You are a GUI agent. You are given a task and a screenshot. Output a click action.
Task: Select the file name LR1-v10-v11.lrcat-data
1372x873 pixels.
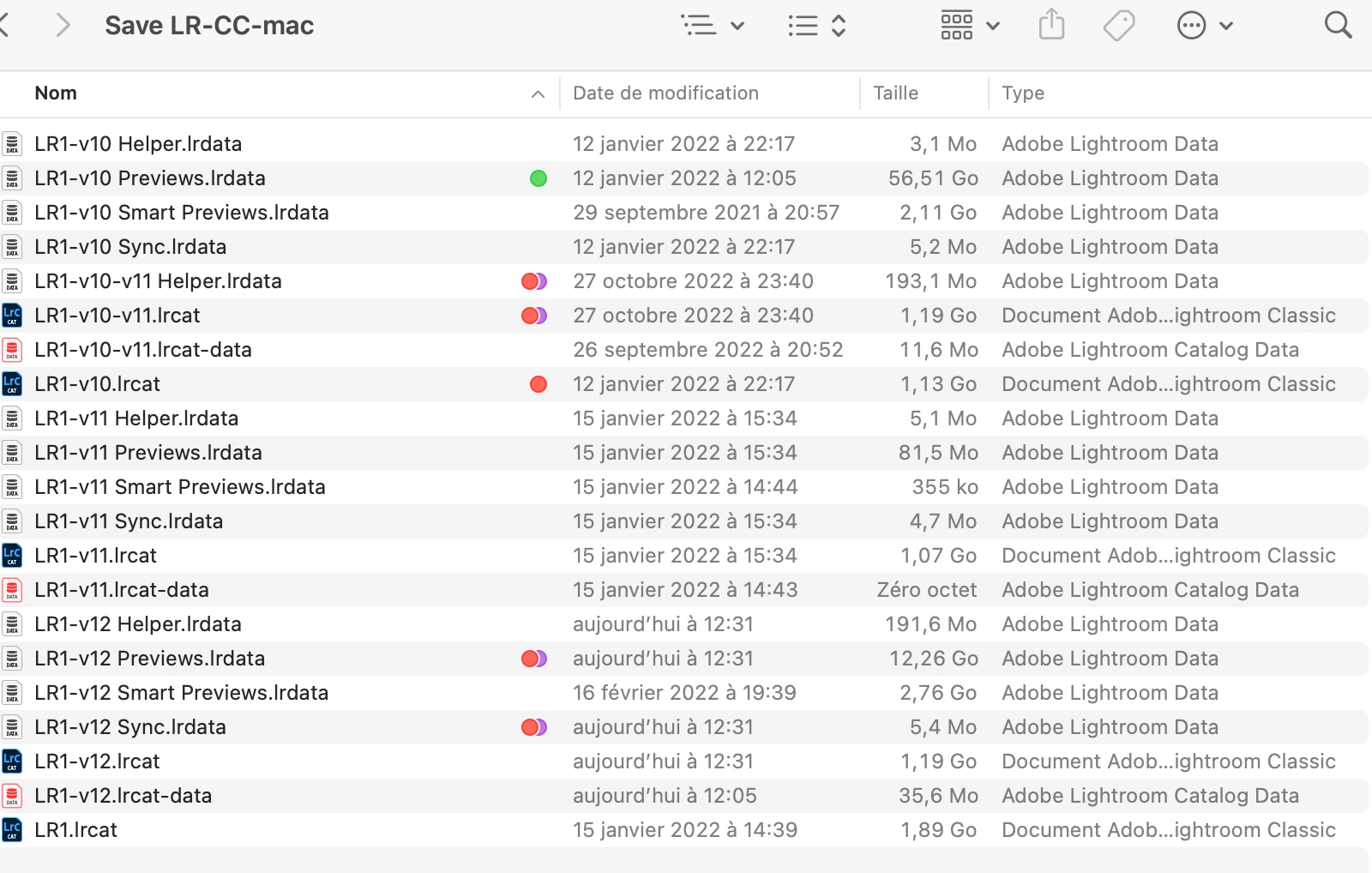(143, 350)
